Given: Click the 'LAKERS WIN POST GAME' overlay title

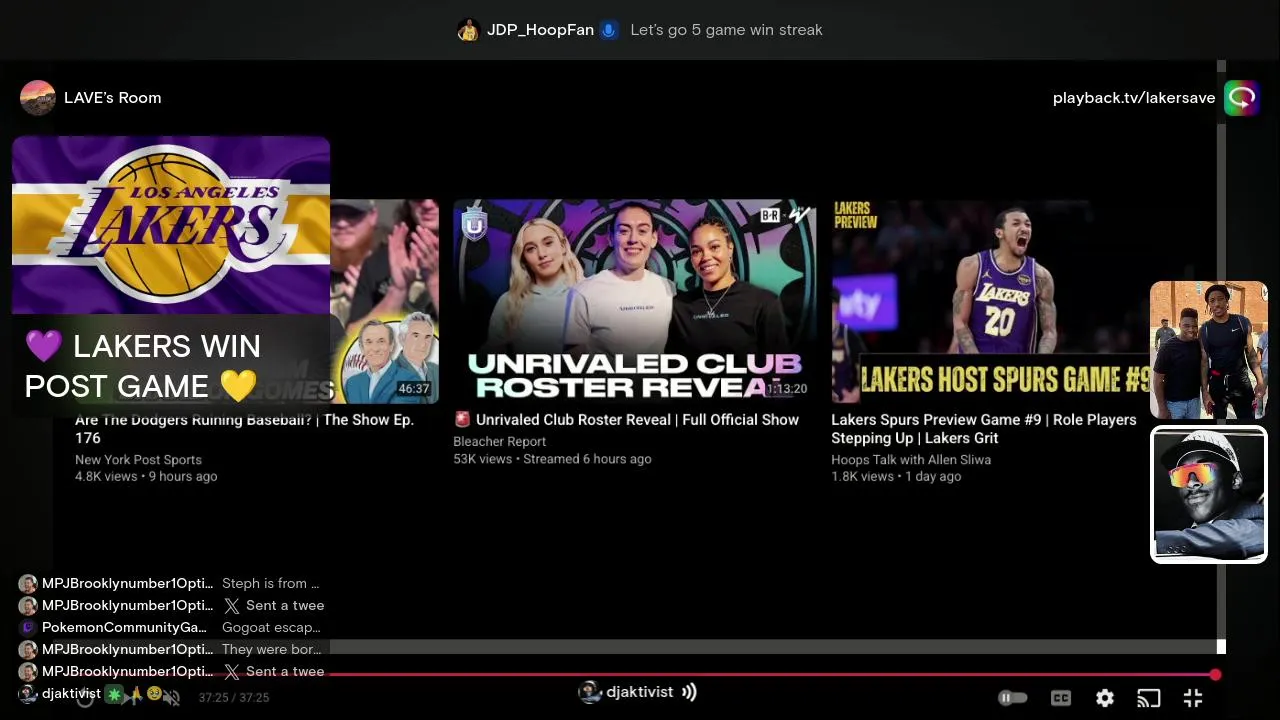Looking at the screenshot, I should [142, 366].
